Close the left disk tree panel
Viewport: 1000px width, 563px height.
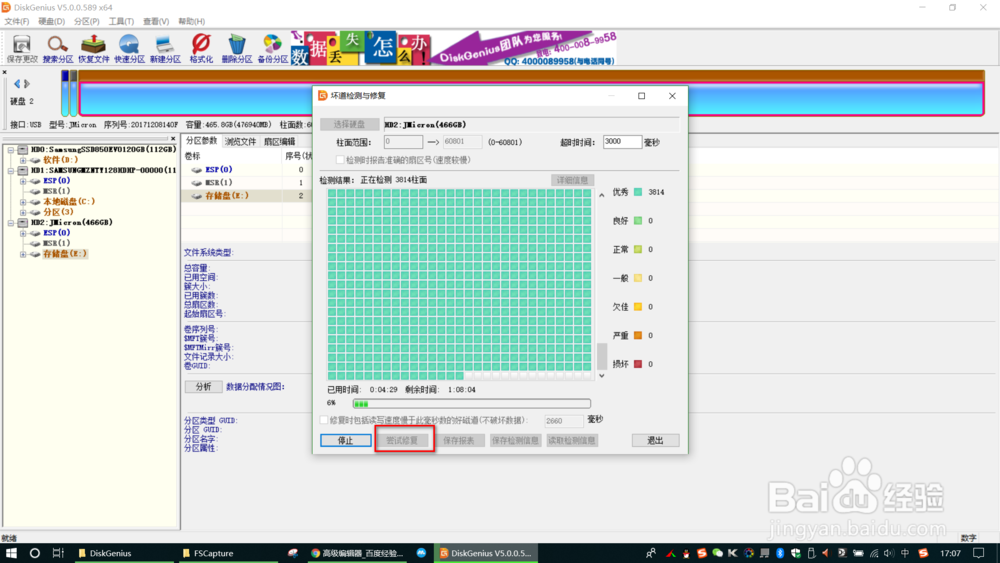click(173, 138)
